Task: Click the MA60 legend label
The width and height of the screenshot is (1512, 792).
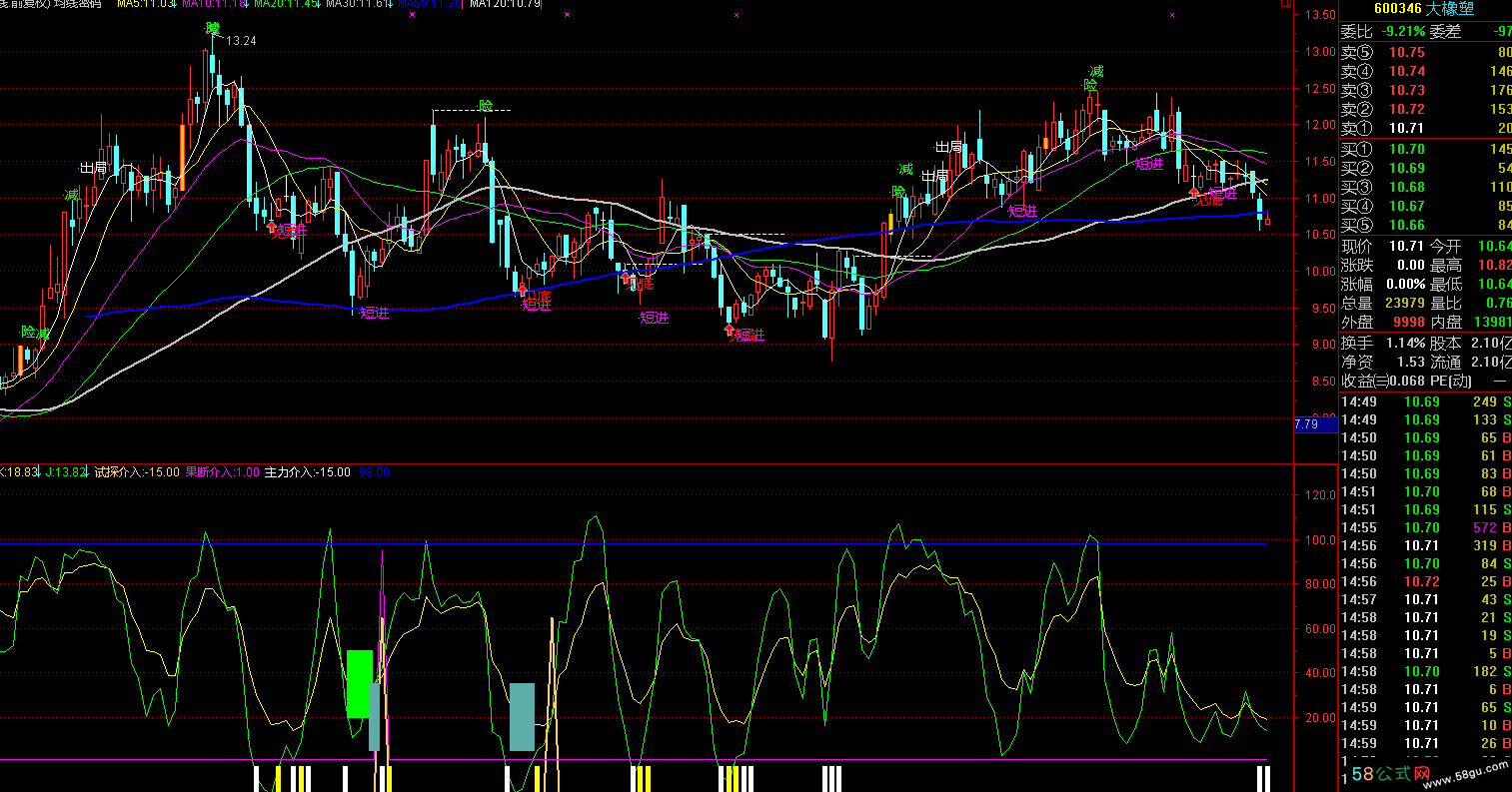Action: pos(430,4)
